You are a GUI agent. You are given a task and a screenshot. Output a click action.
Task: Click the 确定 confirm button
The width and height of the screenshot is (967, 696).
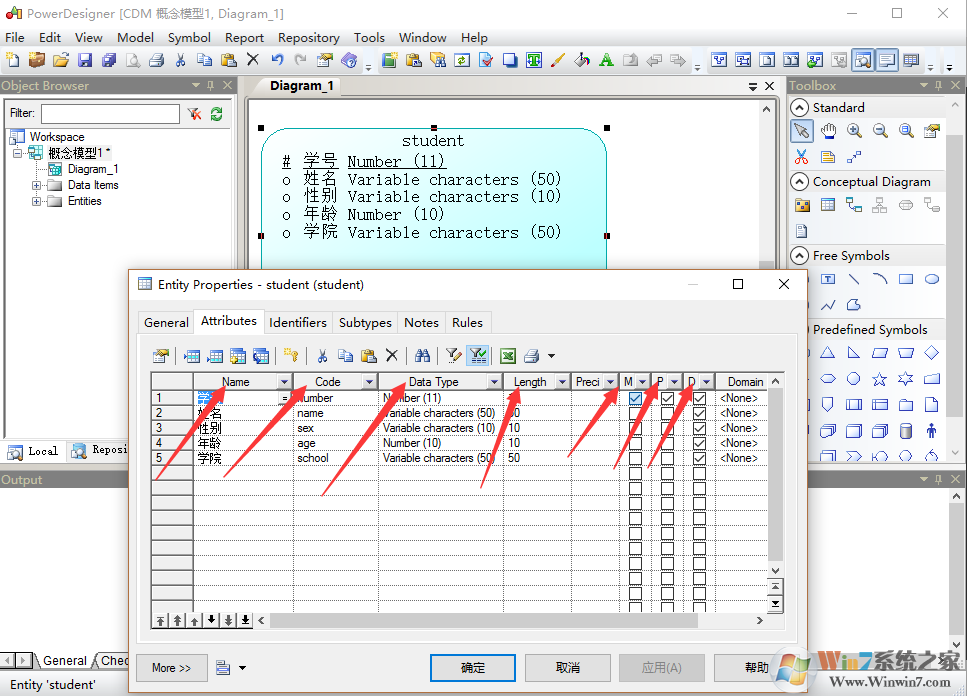coord(473,667)
